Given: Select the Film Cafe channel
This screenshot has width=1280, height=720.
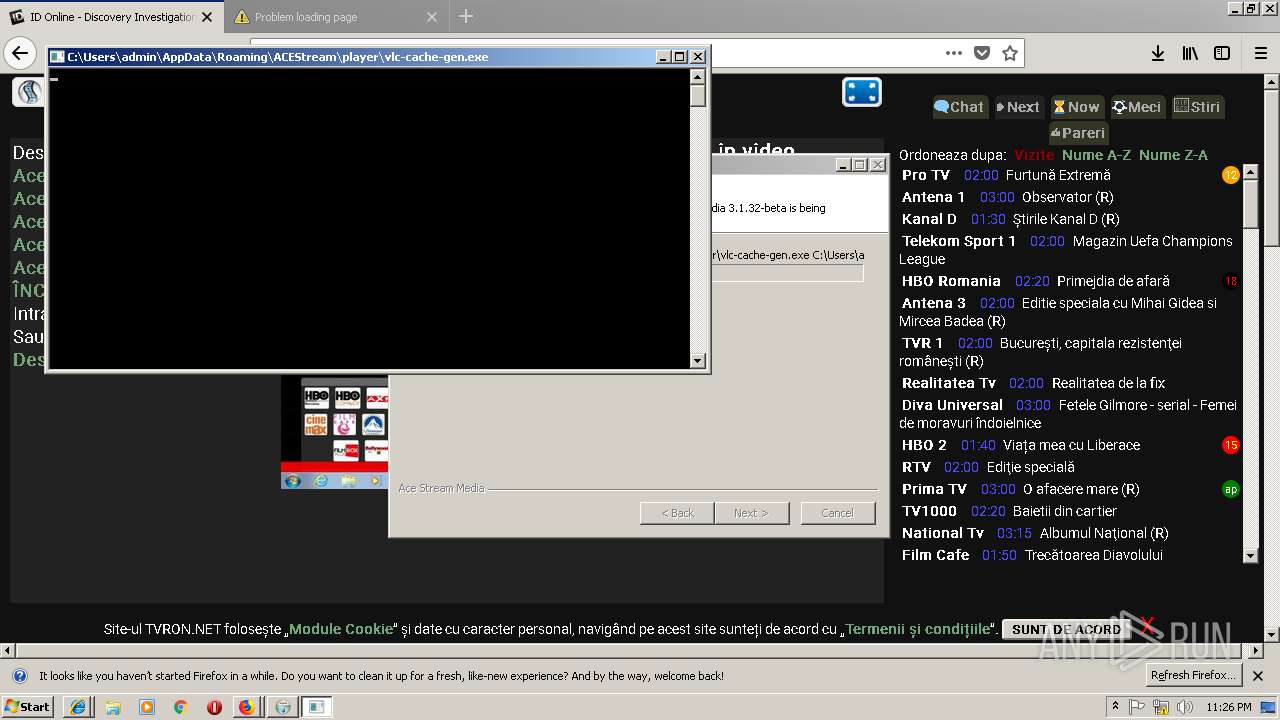Looking at the screenshot, I should click(936, 555).
